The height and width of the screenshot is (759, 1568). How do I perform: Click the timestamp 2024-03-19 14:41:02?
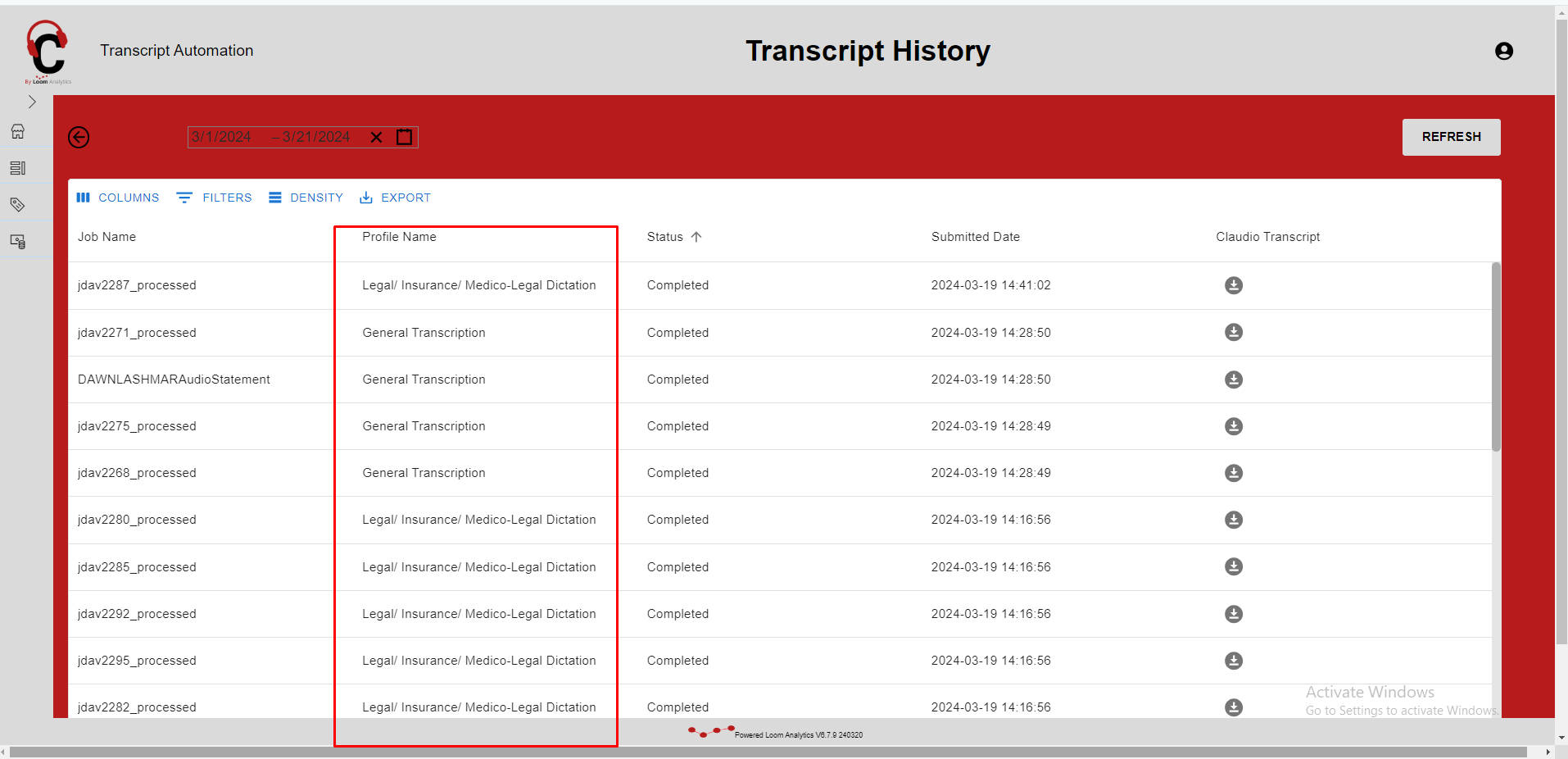[x=991, y=285]
